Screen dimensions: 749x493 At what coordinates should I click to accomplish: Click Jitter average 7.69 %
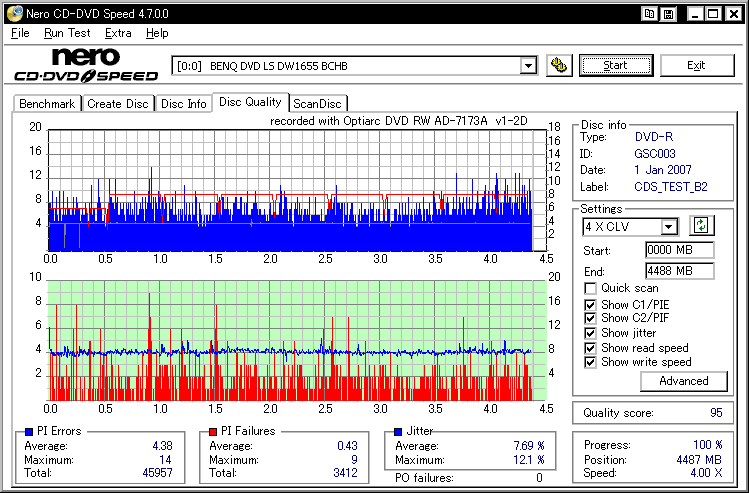tap(529, 446)
